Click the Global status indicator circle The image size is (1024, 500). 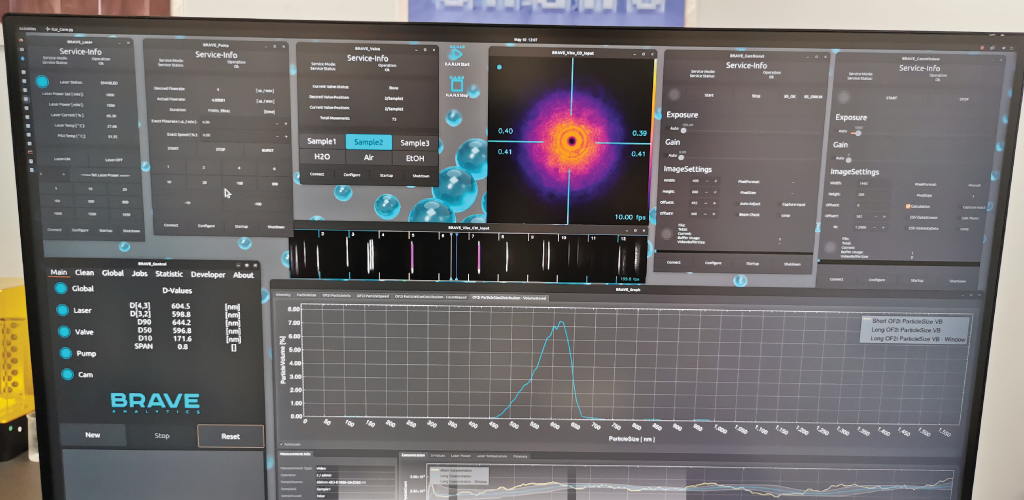(65, 289)
